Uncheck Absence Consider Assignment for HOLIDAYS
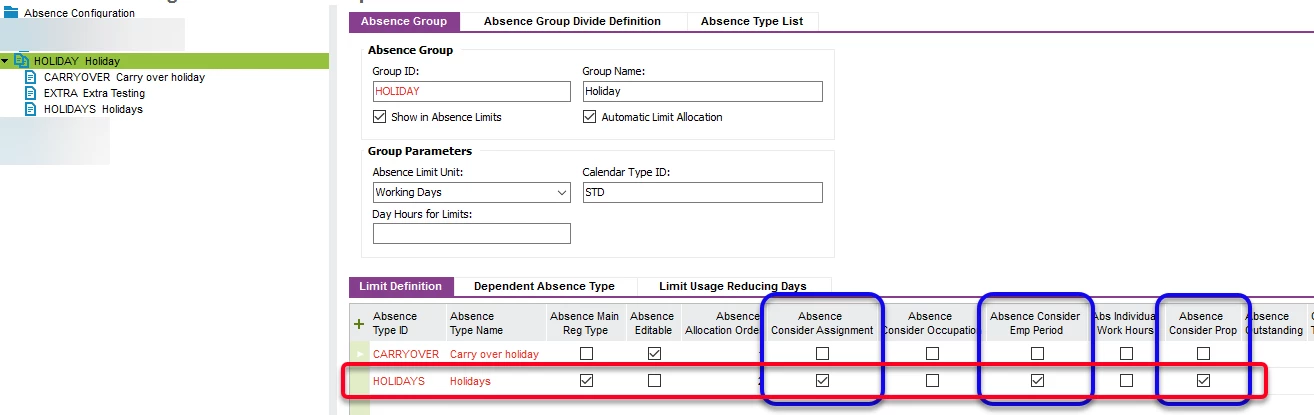This screenshot has height=415, width=1314. 822,381
